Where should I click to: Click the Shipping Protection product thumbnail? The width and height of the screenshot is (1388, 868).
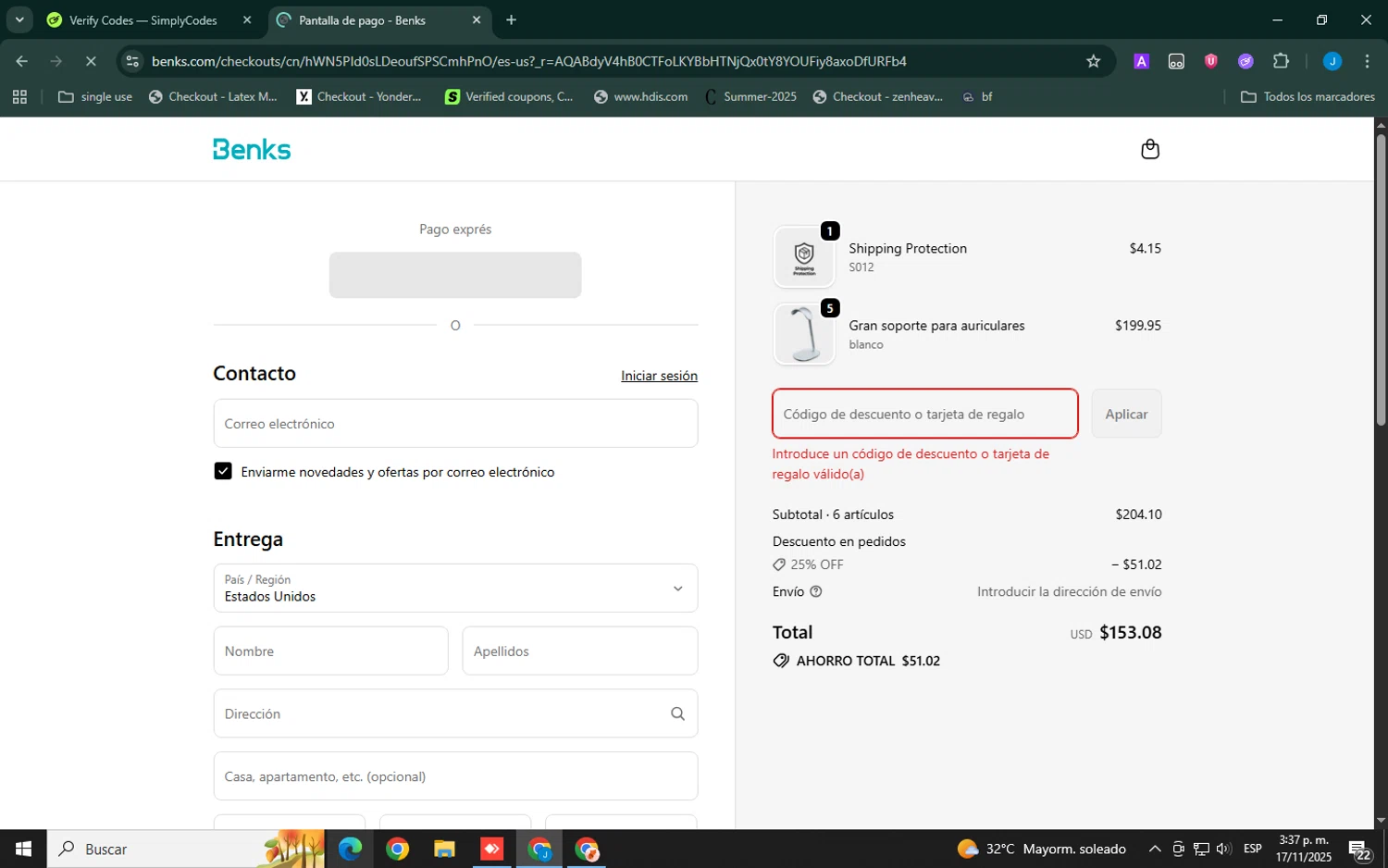click(x=804, y=257)
